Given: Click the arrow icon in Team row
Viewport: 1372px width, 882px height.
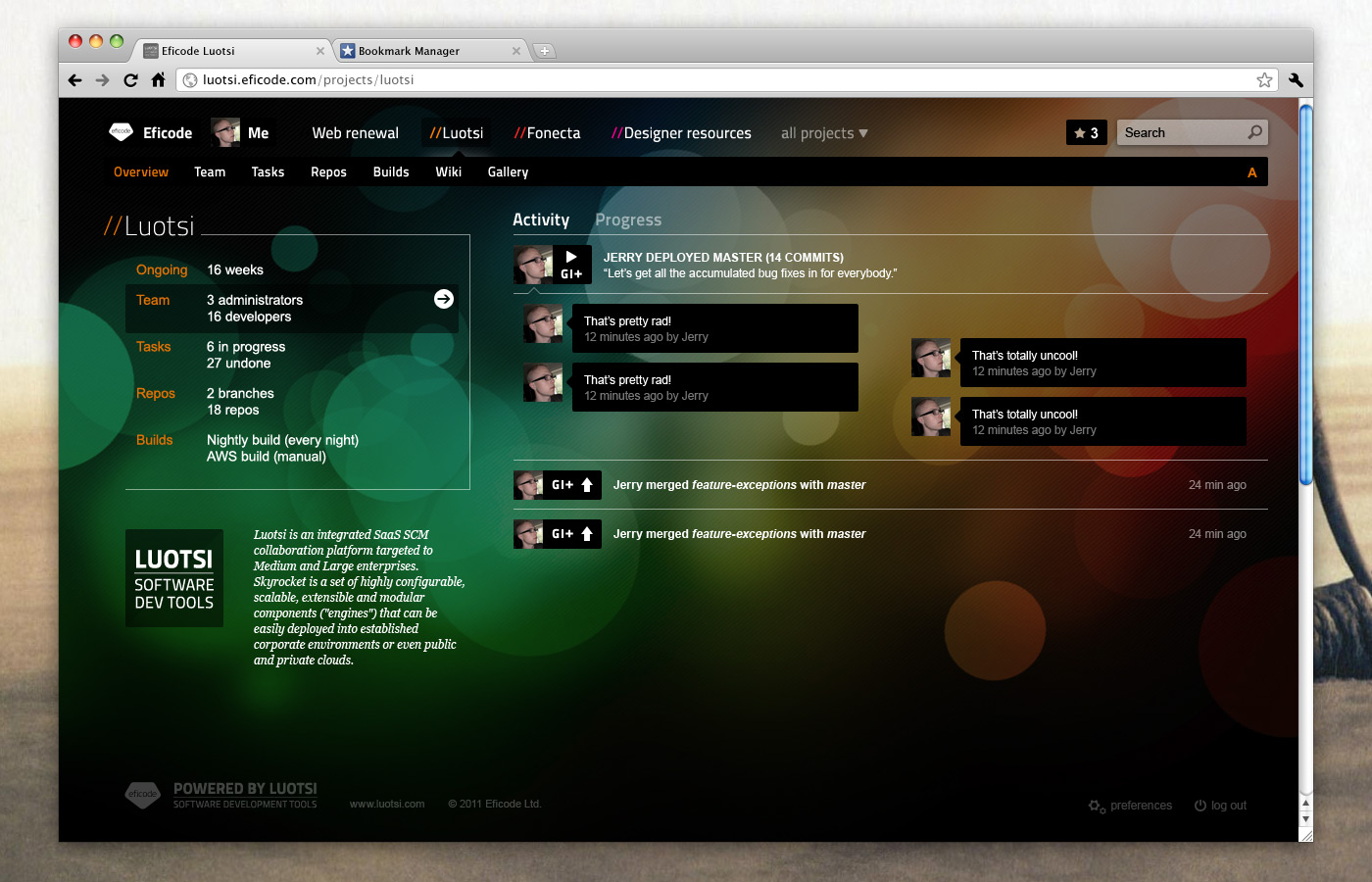Looking at the screenshot, I should tap(444, 299).
